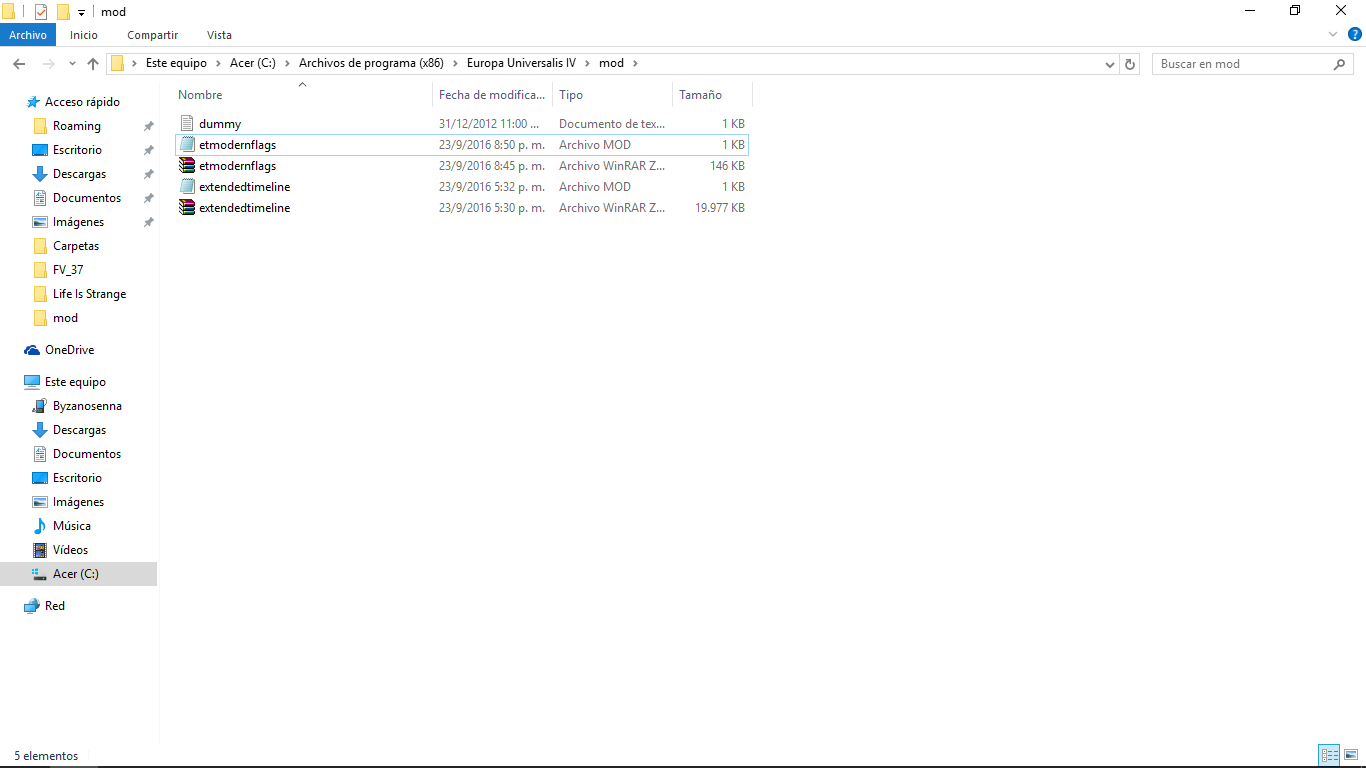Open the Compartir ribbon tab
This screenshot has height=768, width=1366.
[x=152, y=35]
